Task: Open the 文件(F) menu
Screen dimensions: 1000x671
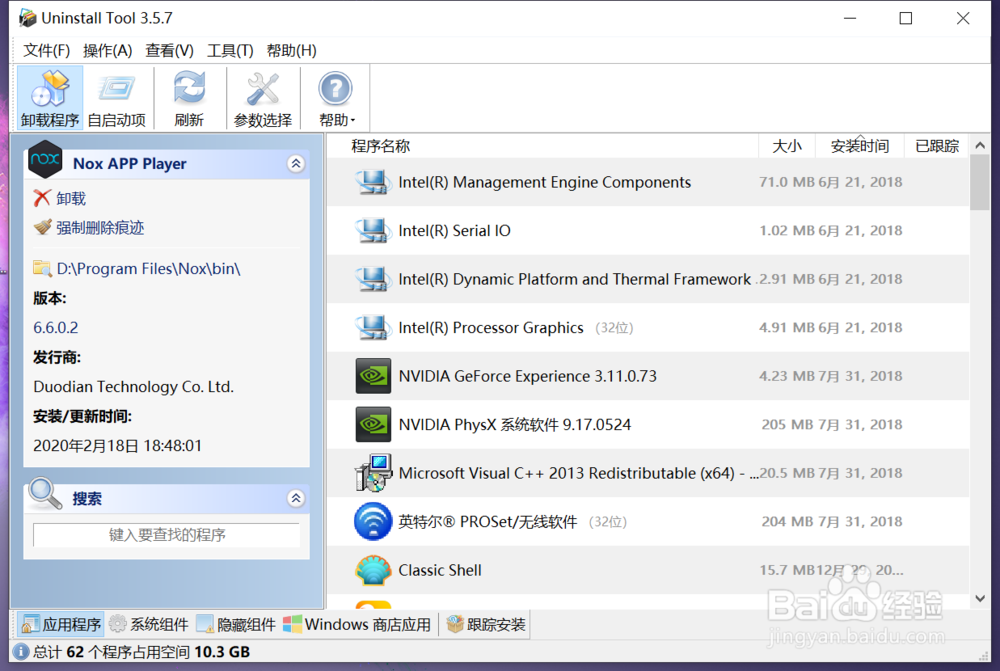Action: [47, 50]
